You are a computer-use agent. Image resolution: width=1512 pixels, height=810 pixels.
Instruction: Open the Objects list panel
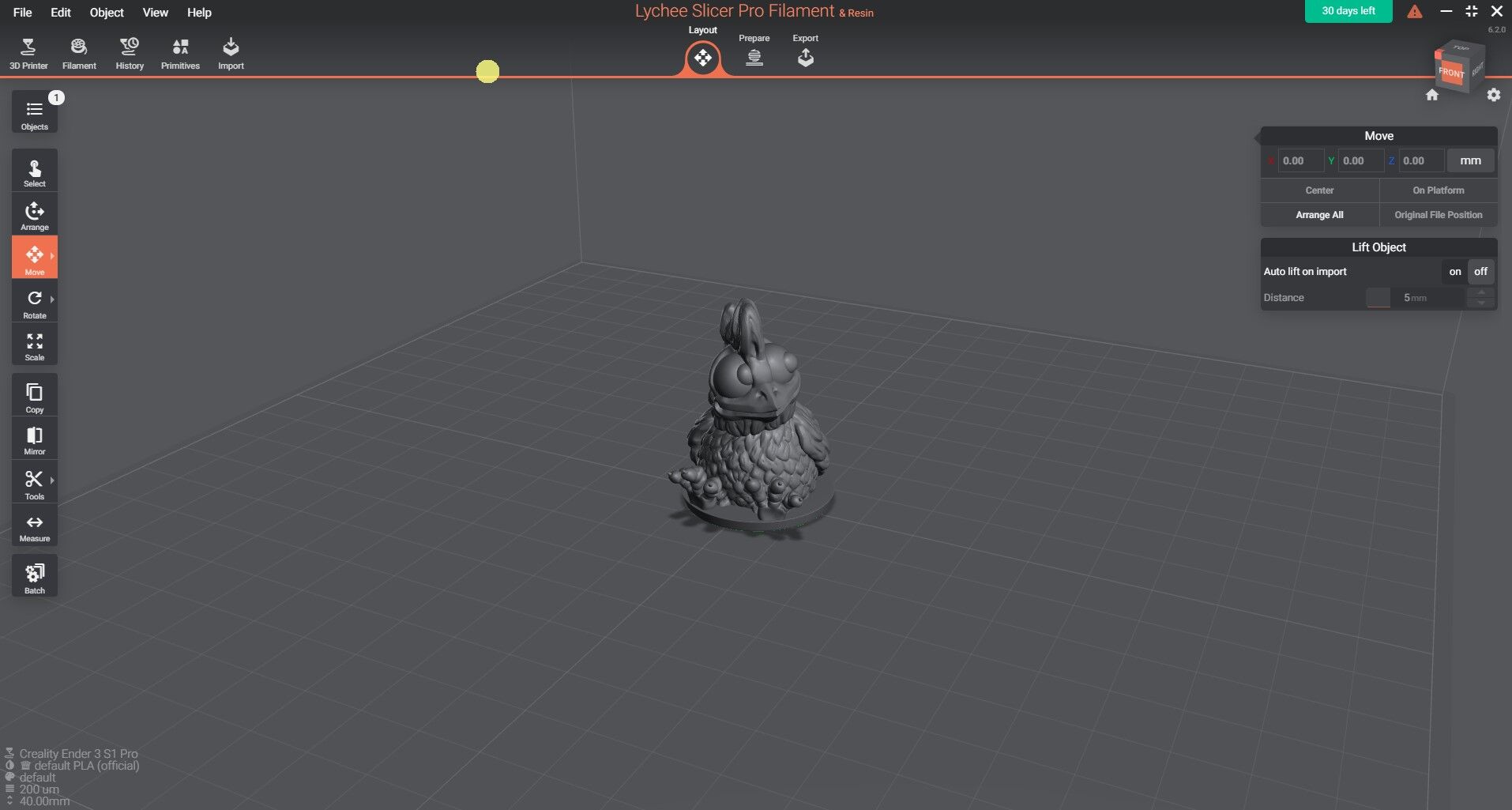click(x=34, y=112)
